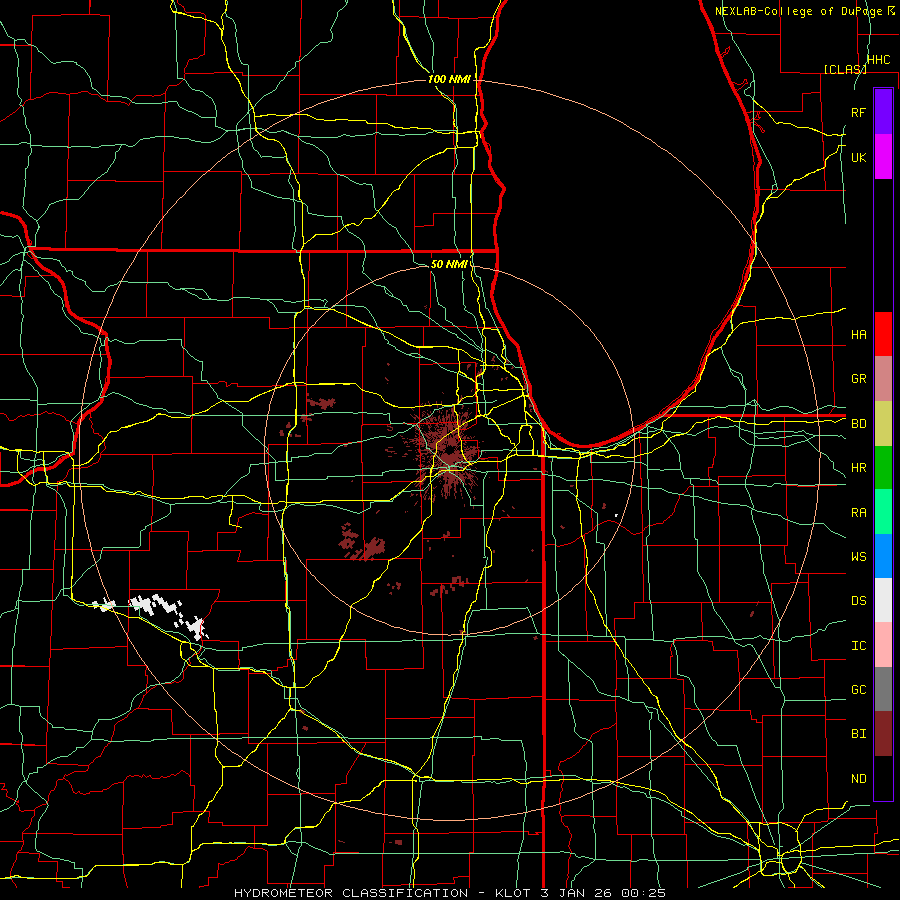Click the 'GR' legend label text
The image size is (900, 900).
click(858, 379)
